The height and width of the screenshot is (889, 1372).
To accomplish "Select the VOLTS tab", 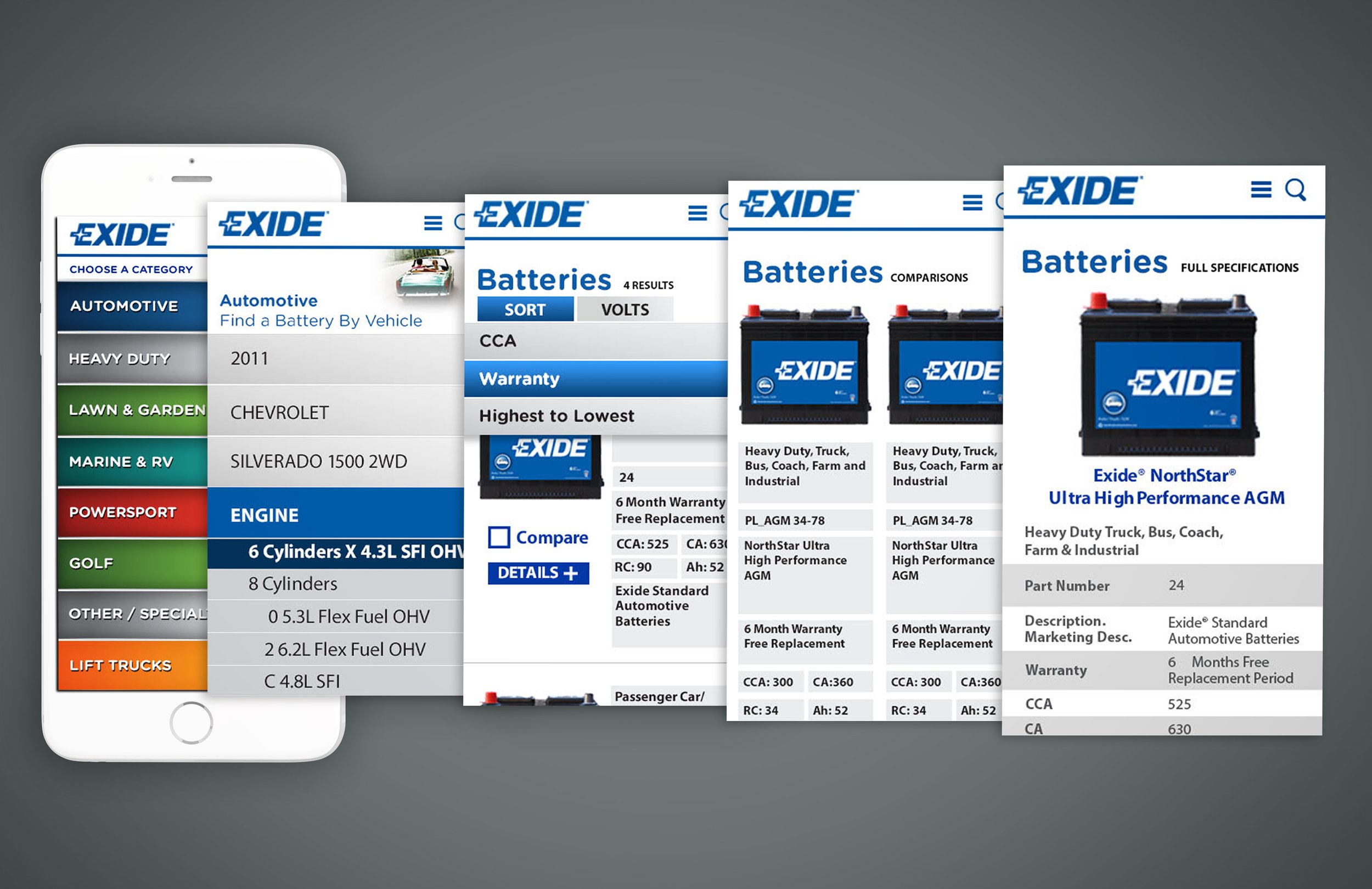I will (x=625, y=309).
